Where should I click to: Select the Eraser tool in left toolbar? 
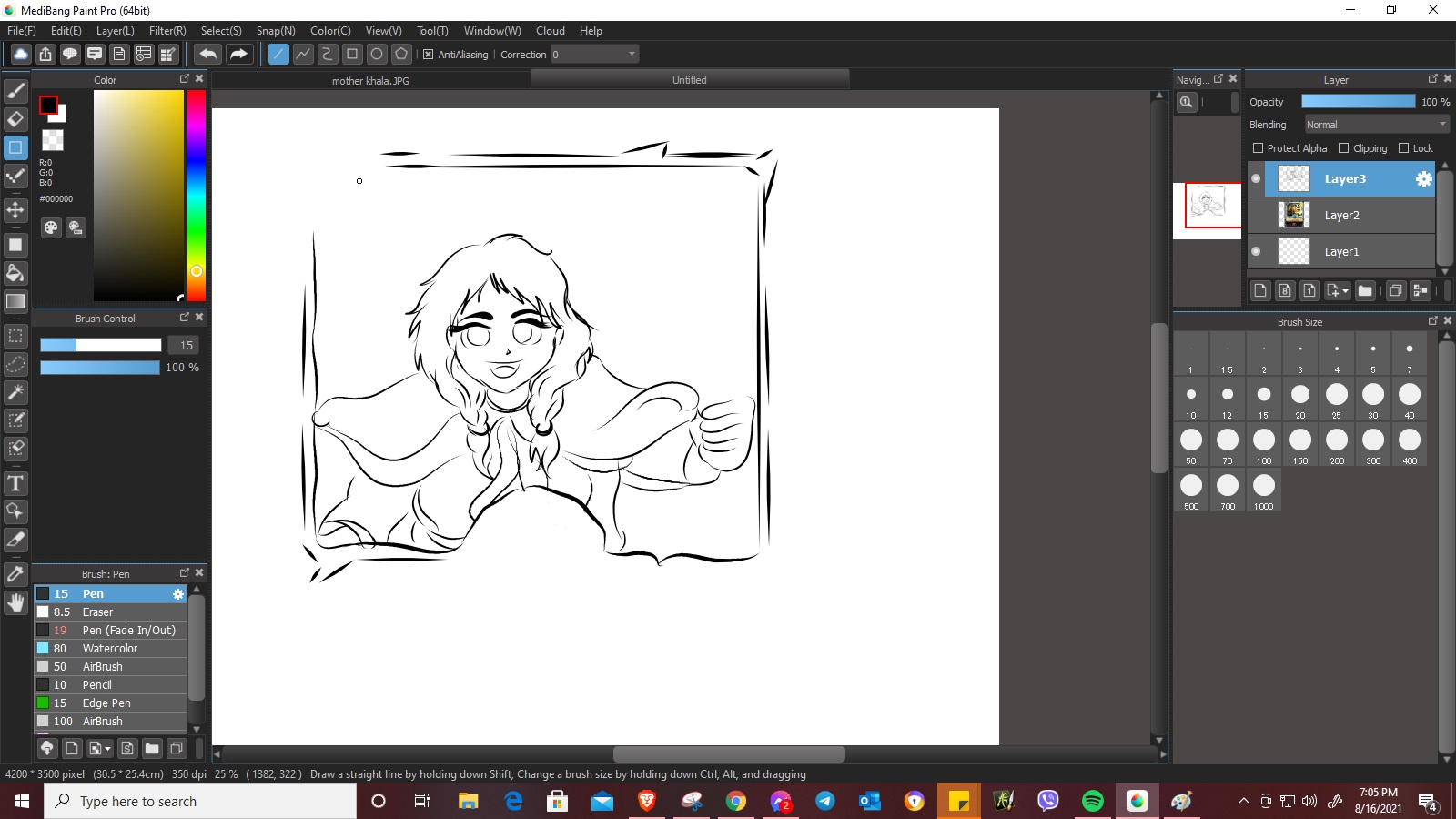(15, 119)
